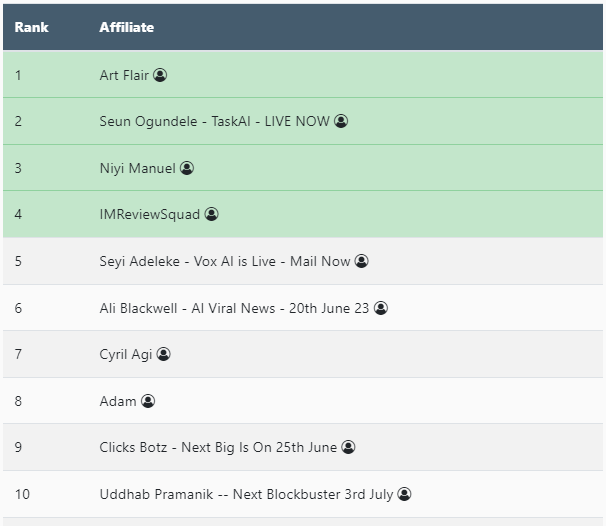Open IMReviewSquad's profile icon
The image size is (606, 531).
coord(212,214)
